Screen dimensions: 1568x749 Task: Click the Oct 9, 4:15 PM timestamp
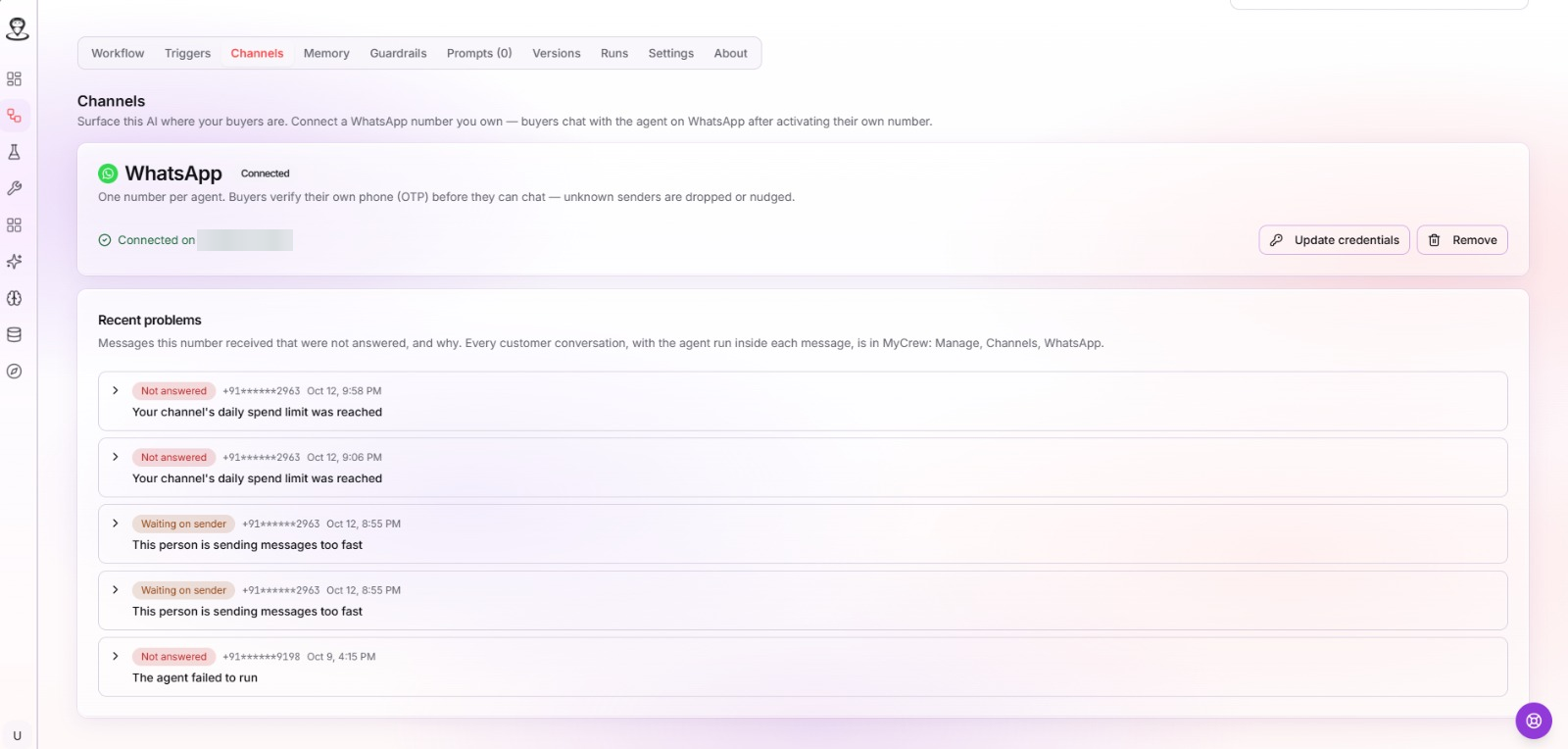[x=341, y=657]
